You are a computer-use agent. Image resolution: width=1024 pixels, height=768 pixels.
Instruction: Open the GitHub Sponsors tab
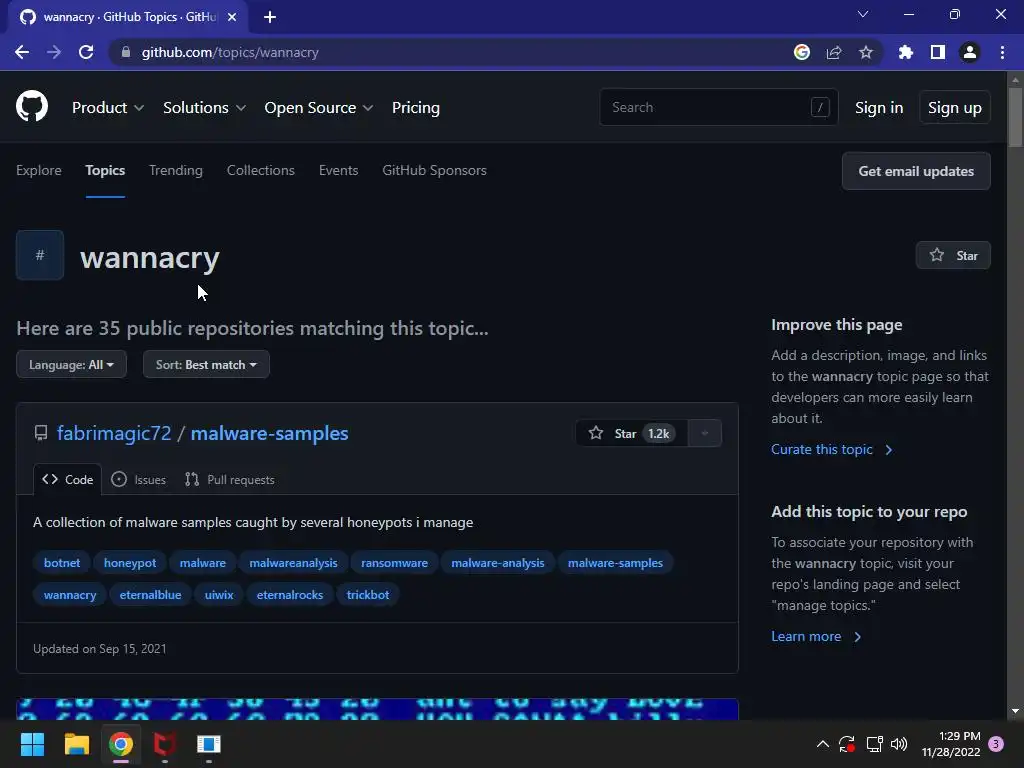pyautogui.click(x=434, y=170)
